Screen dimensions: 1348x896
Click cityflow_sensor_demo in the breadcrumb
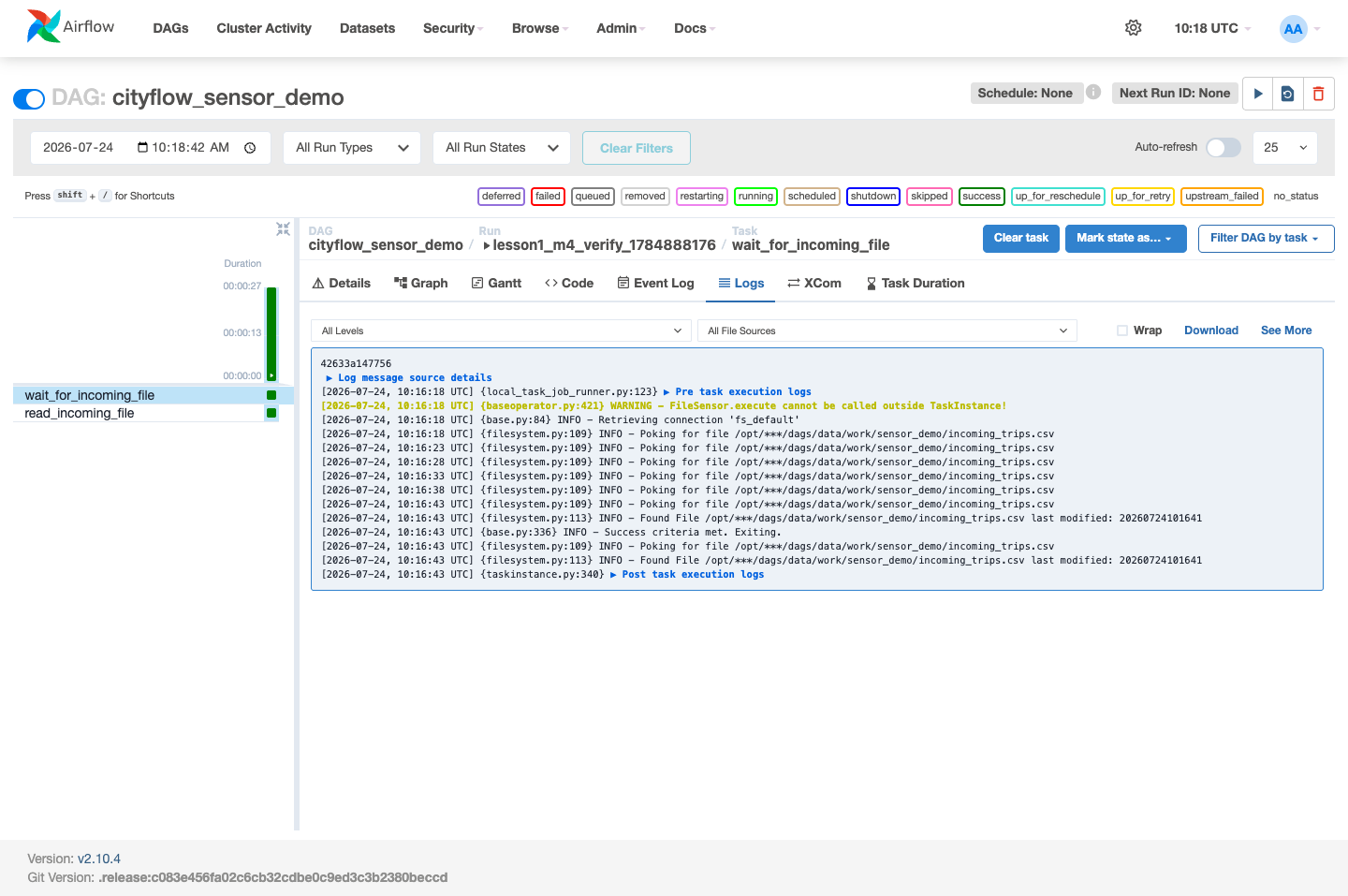click(x=386, y=245)
